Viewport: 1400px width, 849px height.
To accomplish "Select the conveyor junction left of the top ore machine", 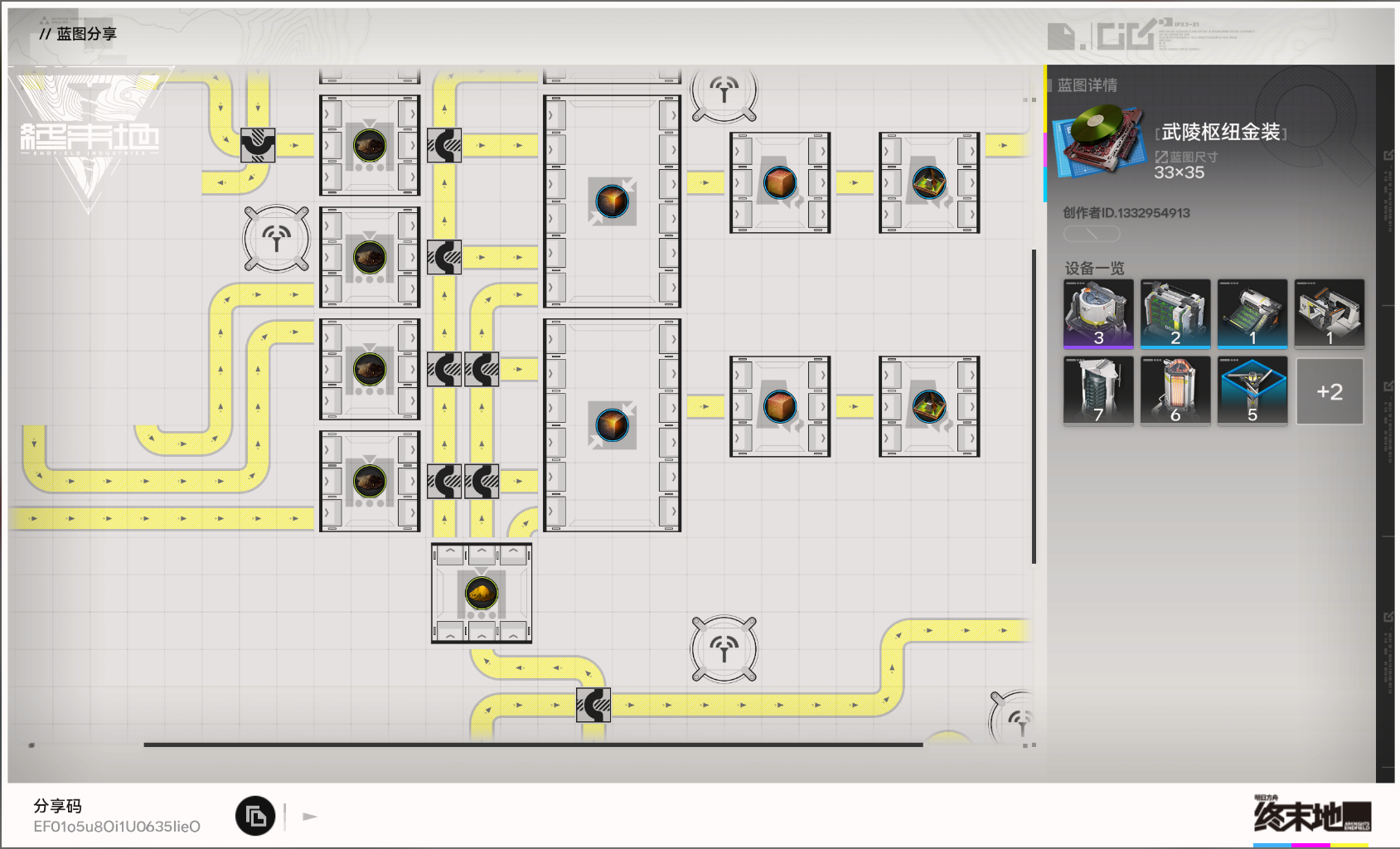I will [x=258, y=145].
